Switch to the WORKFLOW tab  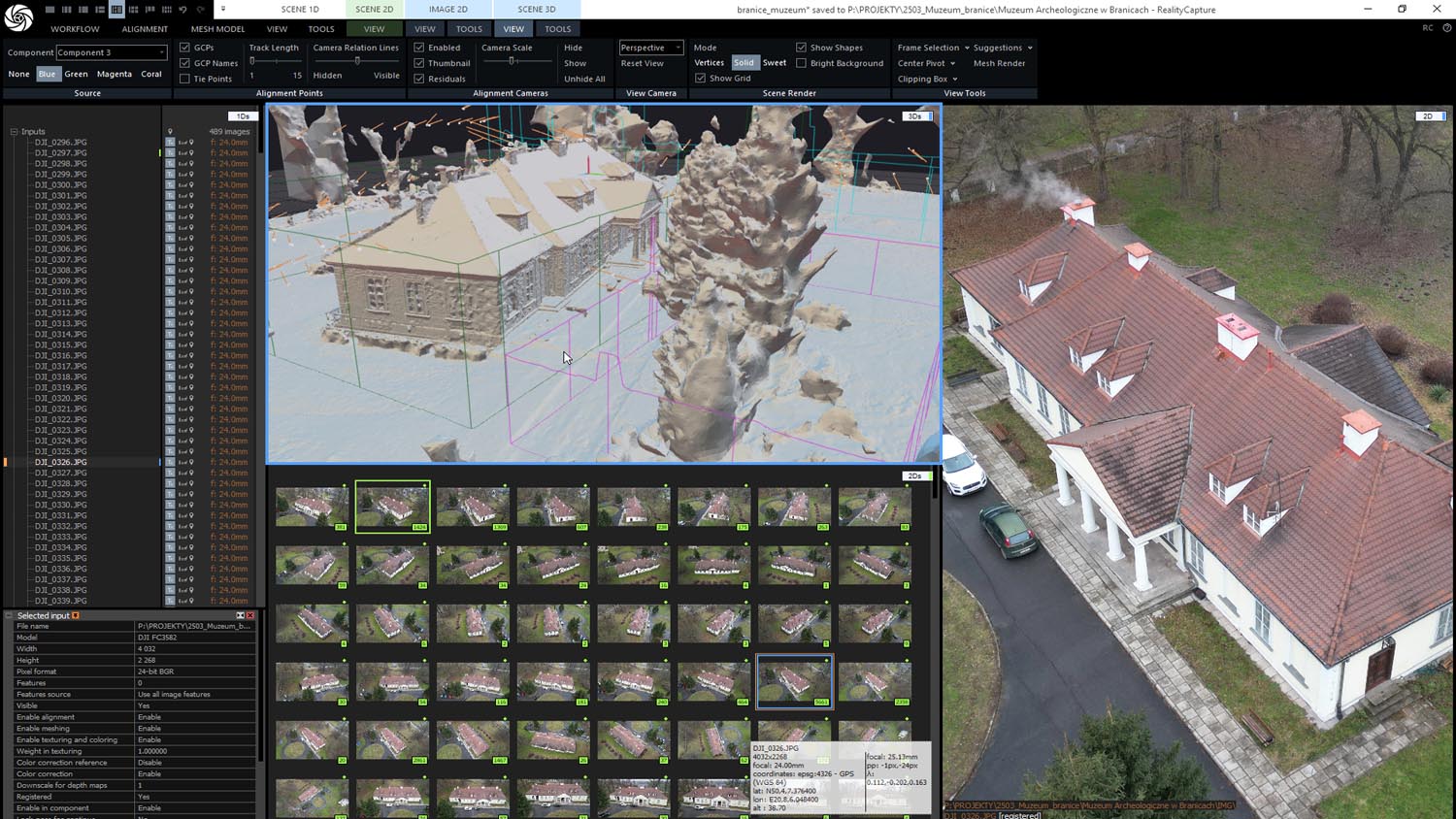click(75, 29)
